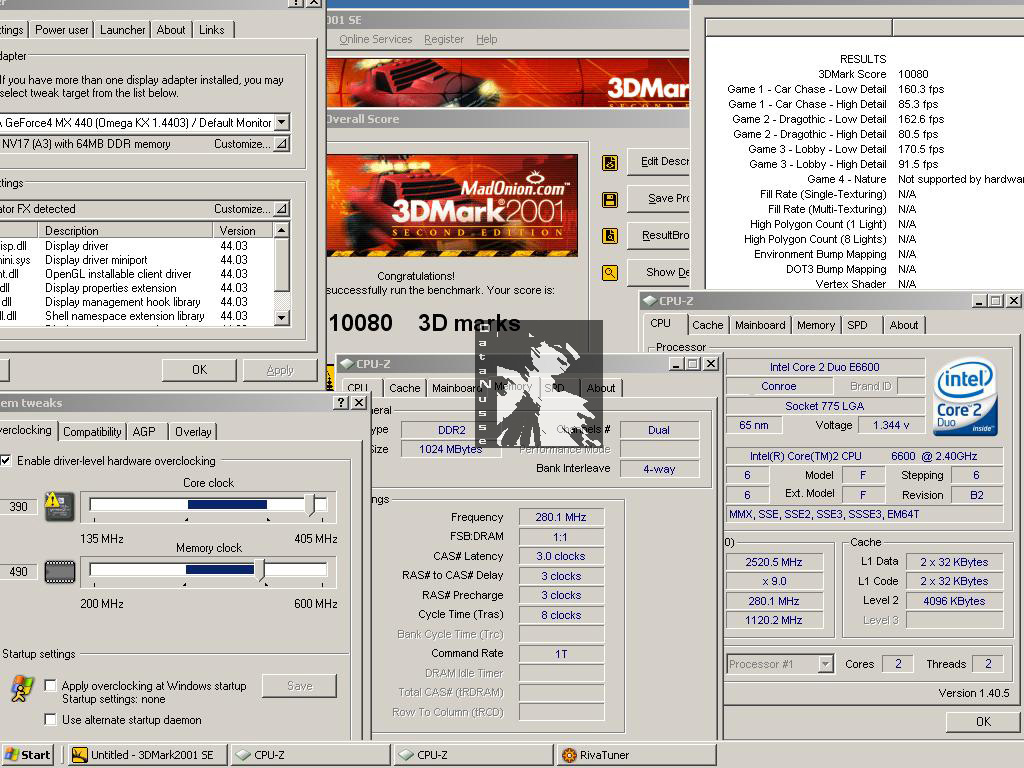Viewport: 1024px width, 768px height.
Task: Open the Help menu in 3DMark
Action: pyautogui.click(x=487, y=39)
